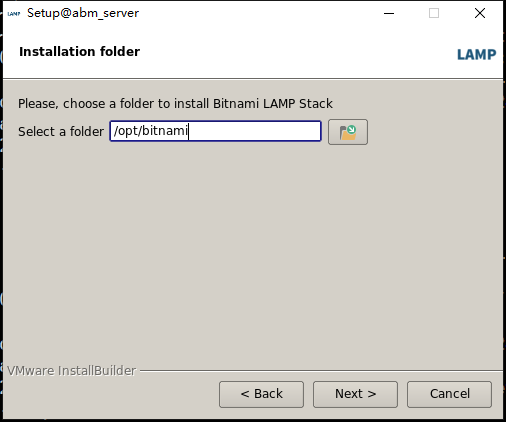Click the VMware InstallBuilder footer text
The height and width of the screenshot is (422, 506).
coord(72,371)
